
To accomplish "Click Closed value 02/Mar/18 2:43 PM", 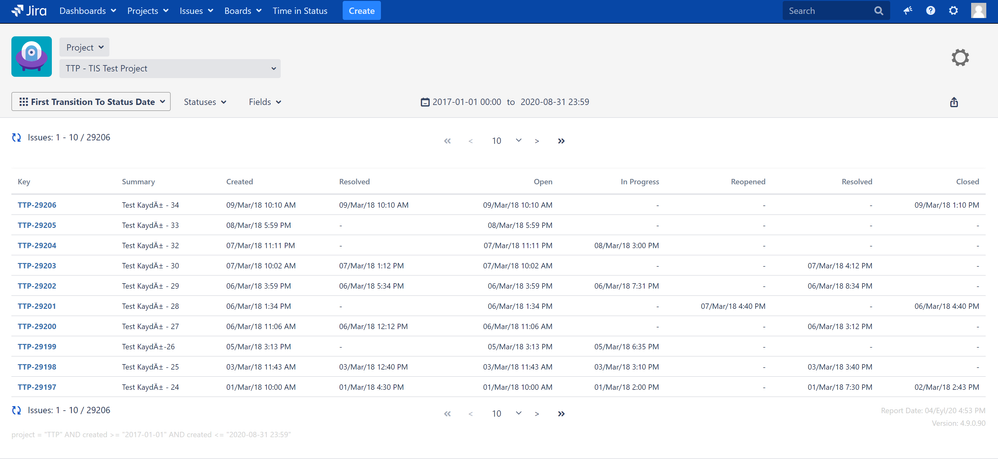I will (947, 387).
